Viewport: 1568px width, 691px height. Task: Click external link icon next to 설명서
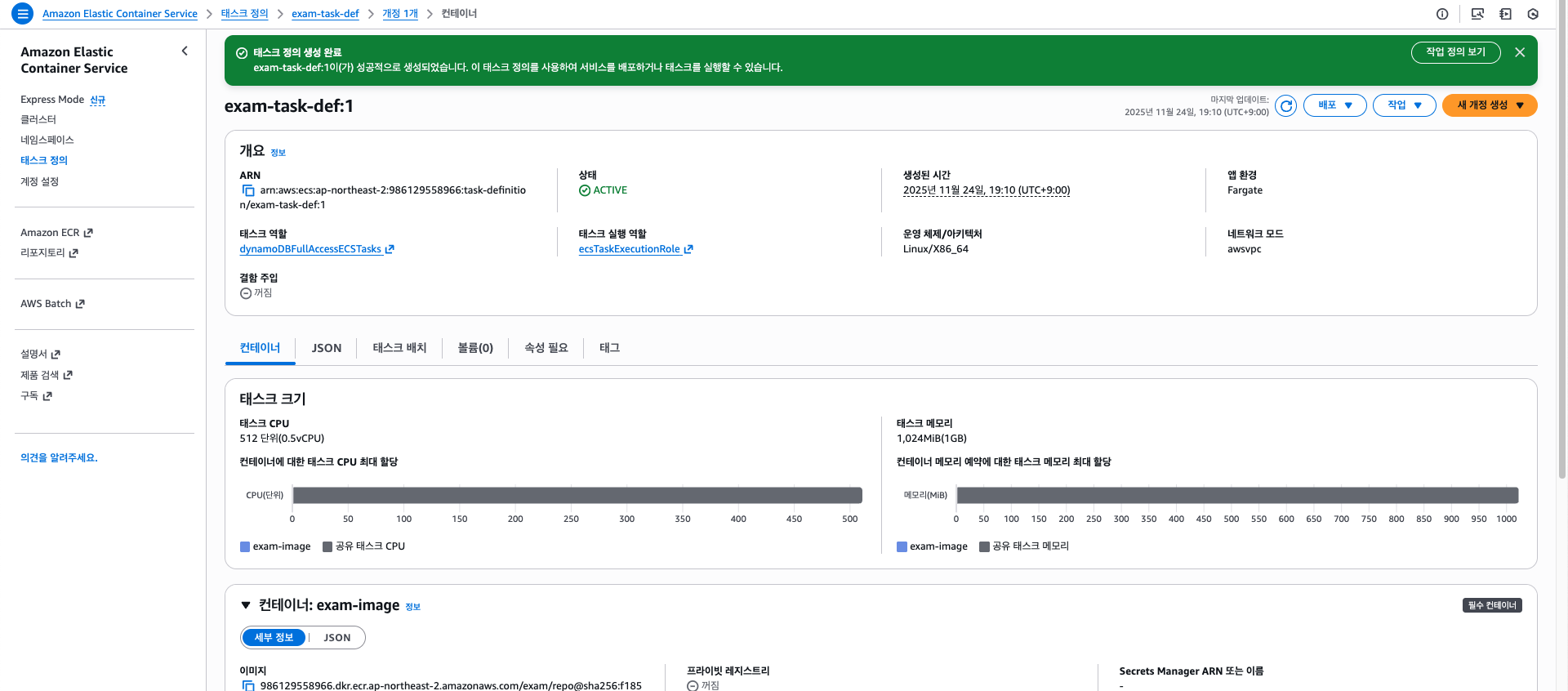click(x=56, y=354)
